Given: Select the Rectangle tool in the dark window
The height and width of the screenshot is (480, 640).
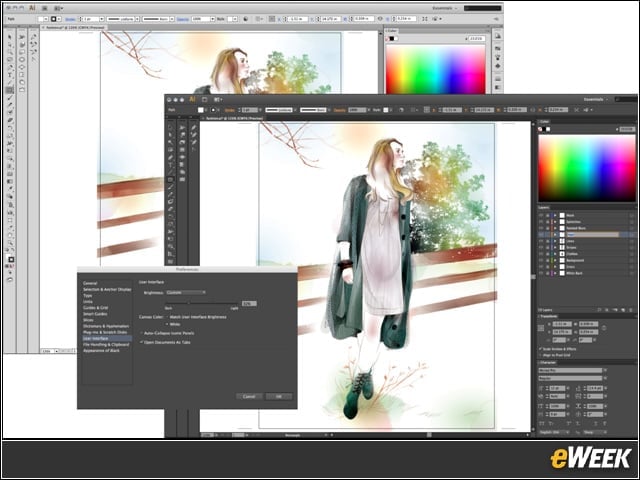Looking at the screenshot, I should [170, 180].
